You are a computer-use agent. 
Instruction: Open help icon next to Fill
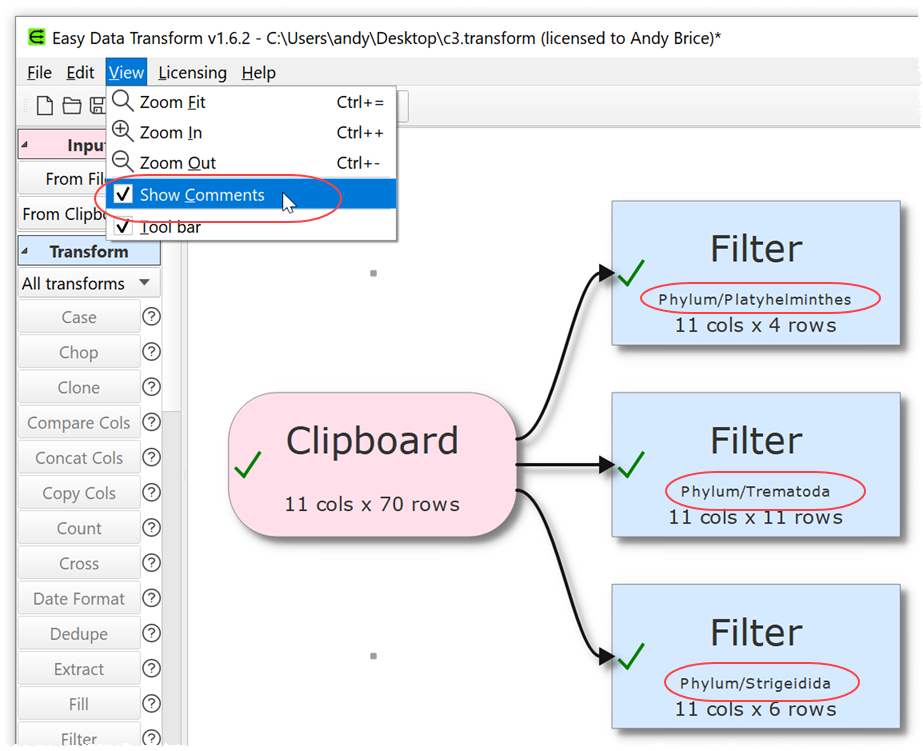pyautogui.click(x=152, y=703)
